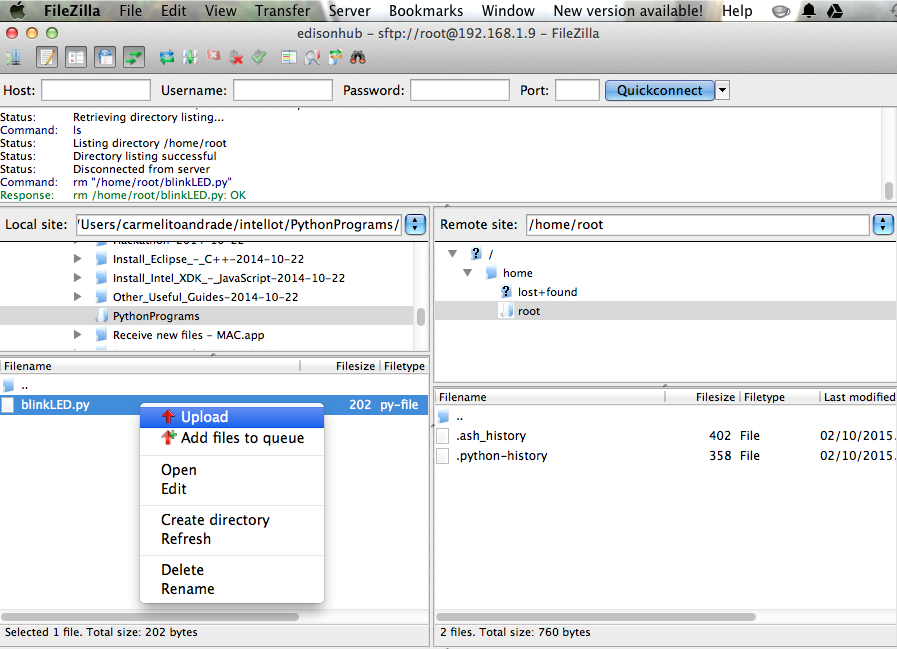Toggle message log display icon
897x649 pixels.
pos(47,57)
